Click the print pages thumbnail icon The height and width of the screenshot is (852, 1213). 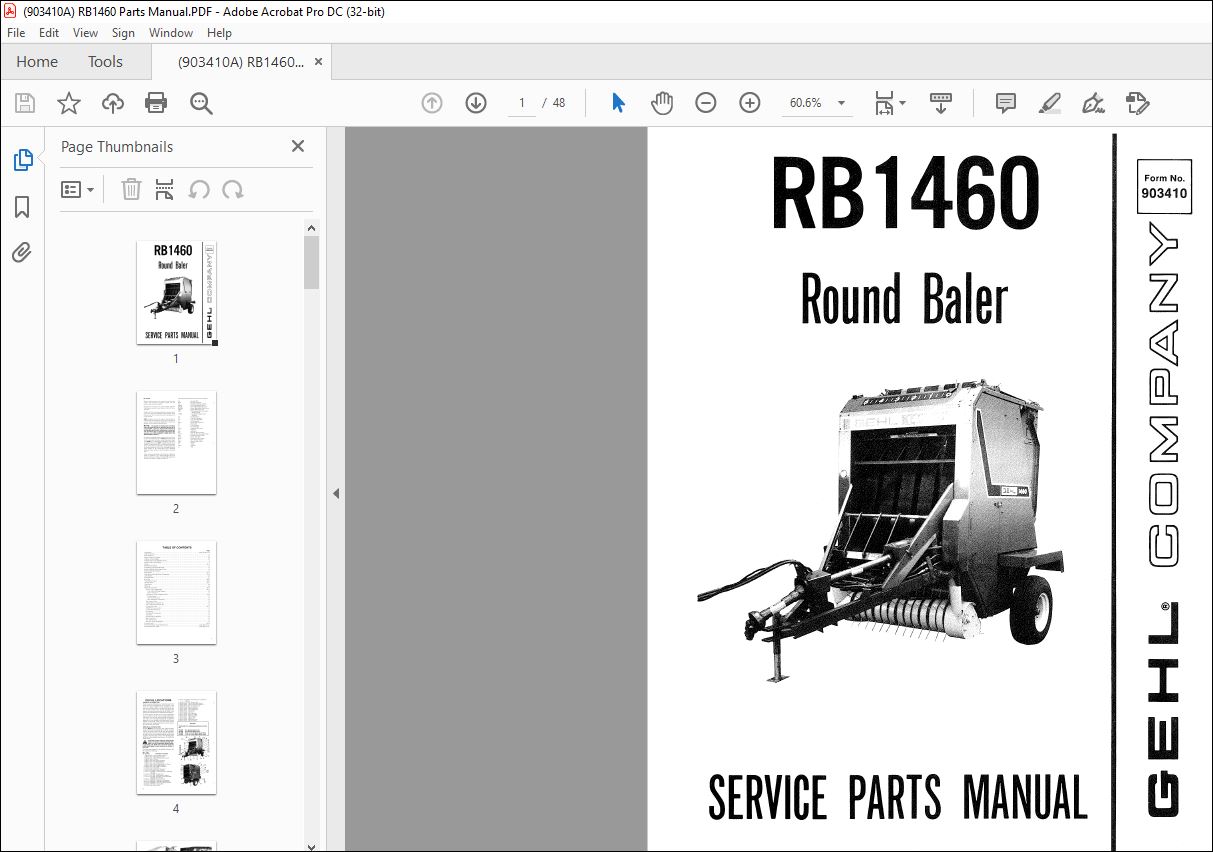click(165, 189)
